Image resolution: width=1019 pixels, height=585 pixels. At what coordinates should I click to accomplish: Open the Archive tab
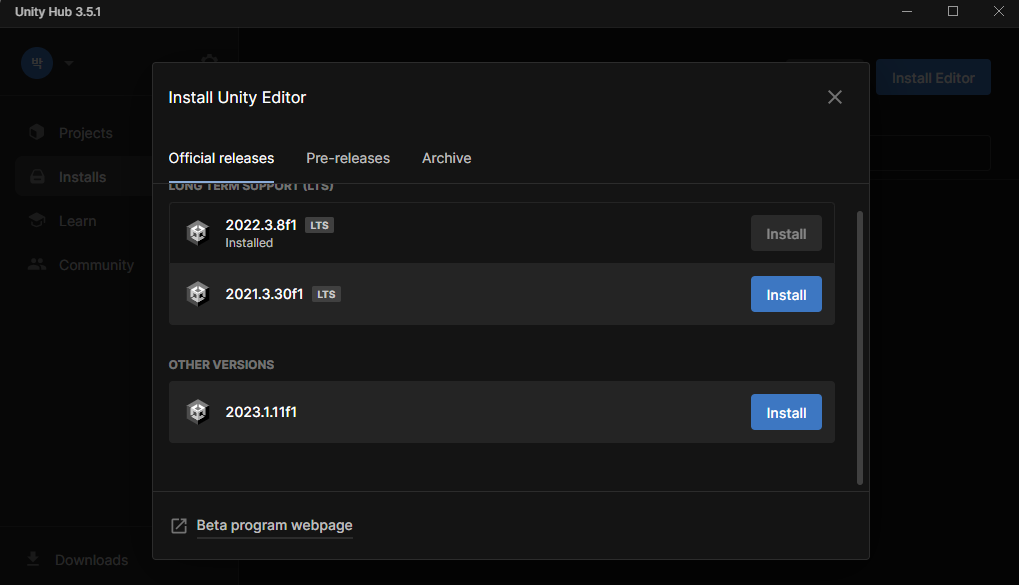(446, 158)
